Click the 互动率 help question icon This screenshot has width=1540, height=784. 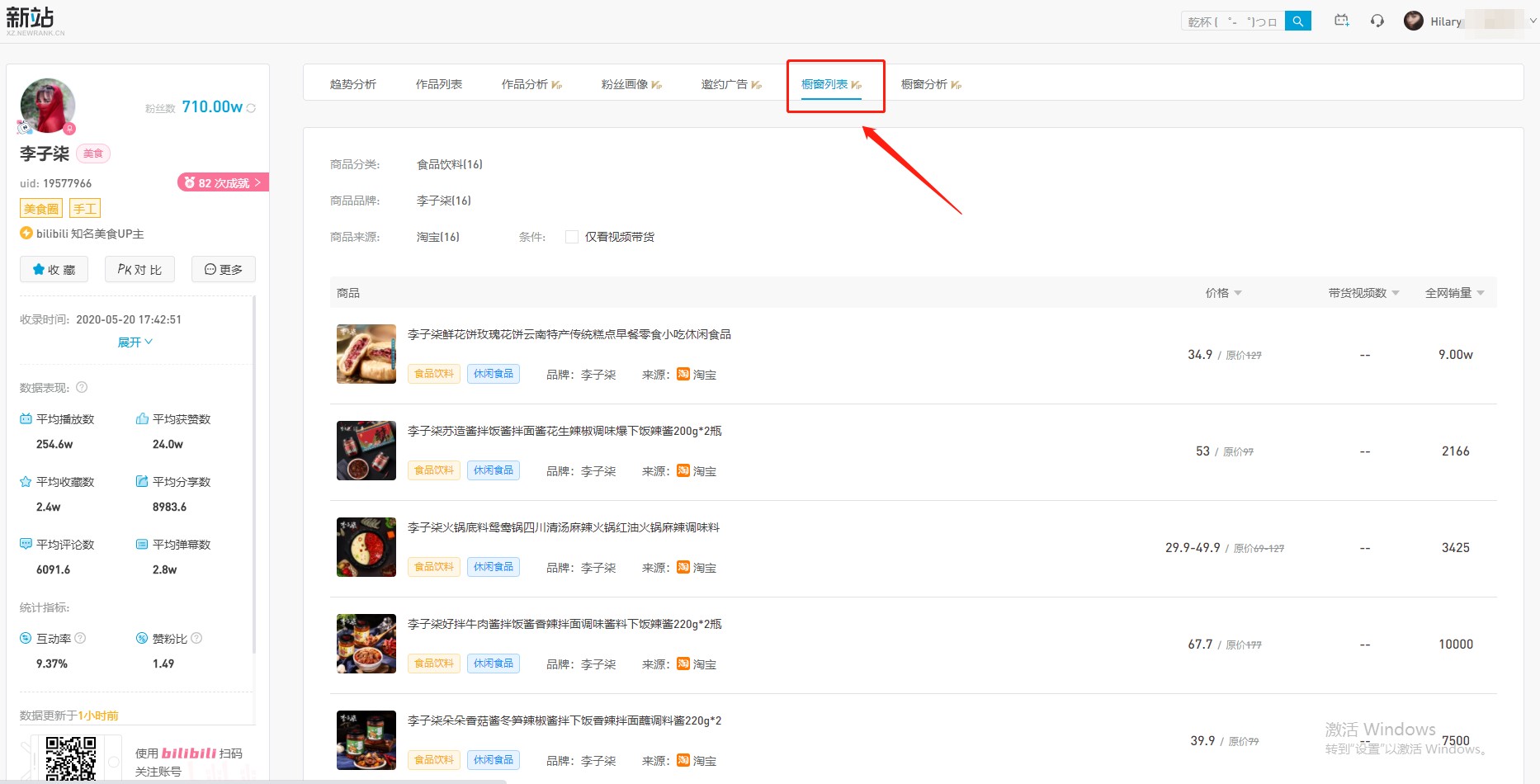[x=80, y=638]
